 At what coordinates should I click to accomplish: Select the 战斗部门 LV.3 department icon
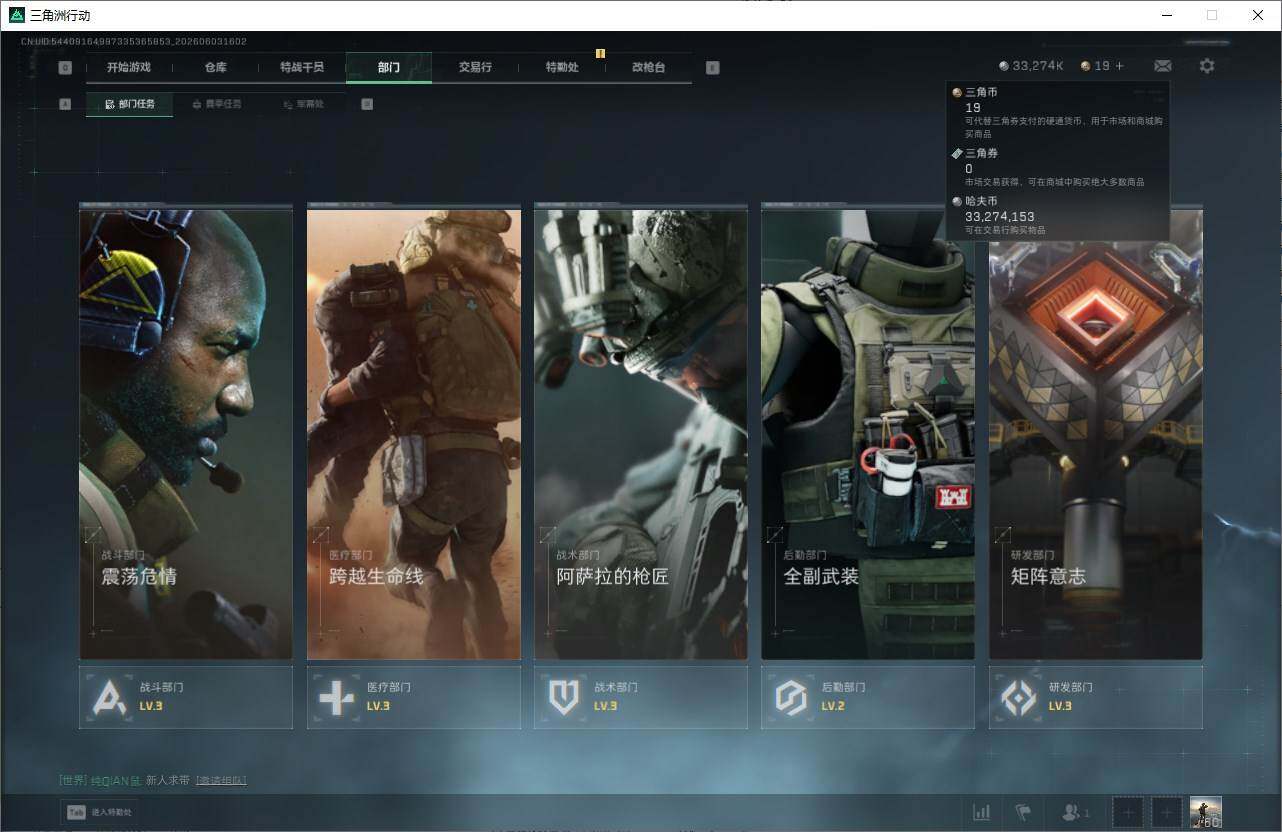click(109, 697)
